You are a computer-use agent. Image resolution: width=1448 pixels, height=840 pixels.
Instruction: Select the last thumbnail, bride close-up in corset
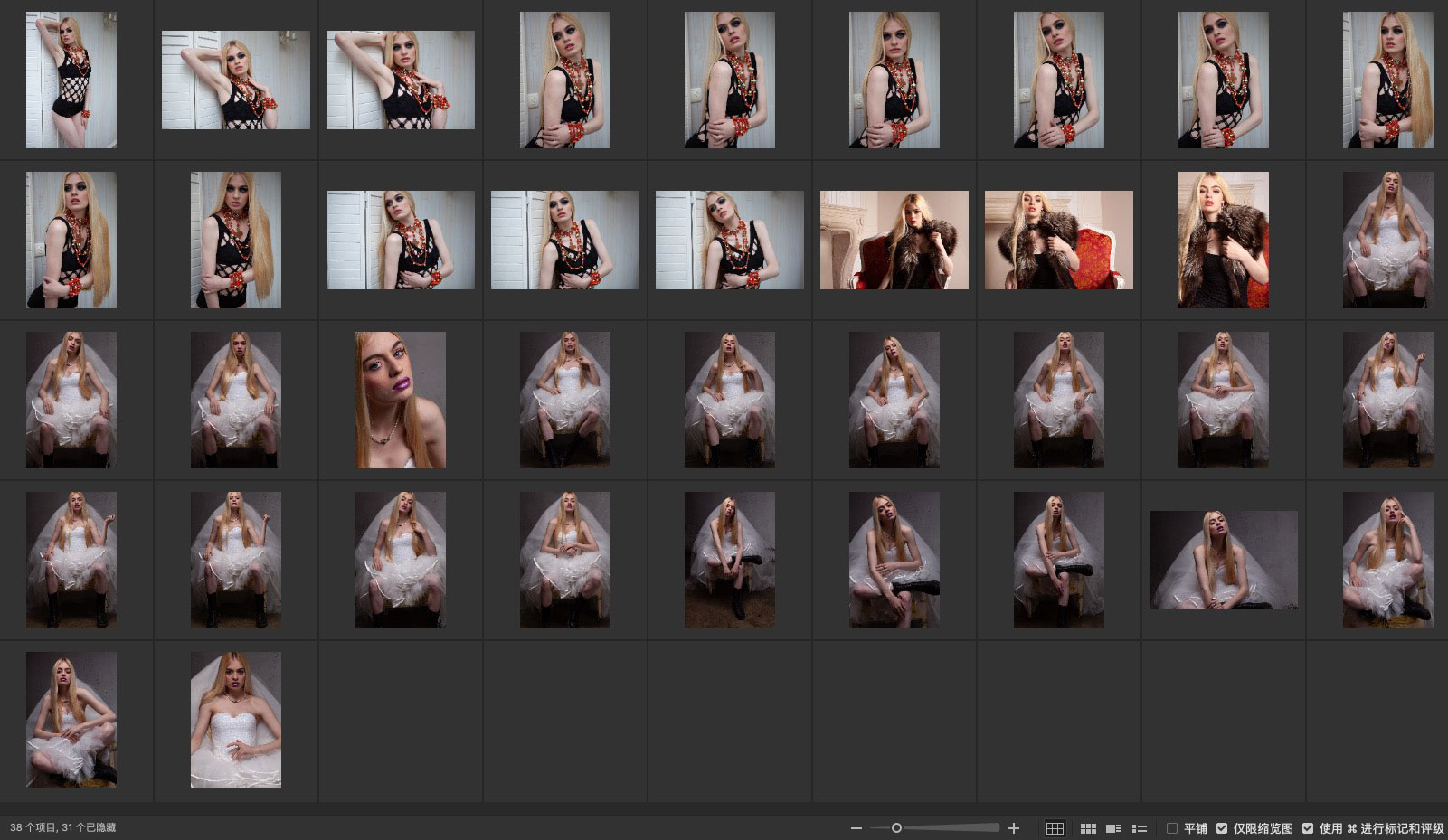coord(235,720)
